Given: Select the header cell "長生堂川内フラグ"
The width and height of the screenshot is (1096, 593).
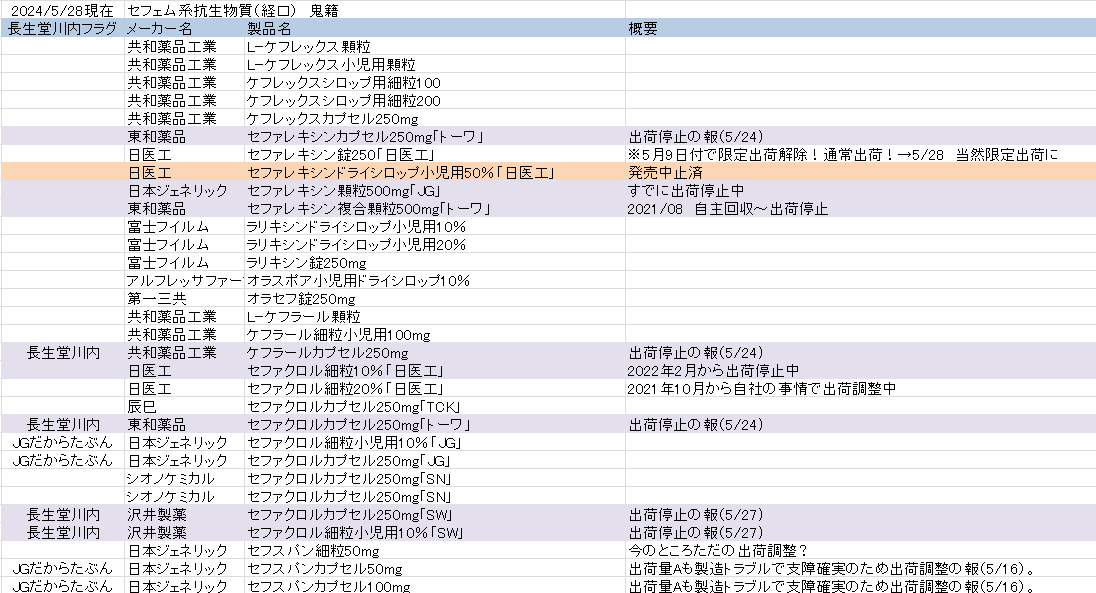Looking at the screenshot, I should point(62,29).
